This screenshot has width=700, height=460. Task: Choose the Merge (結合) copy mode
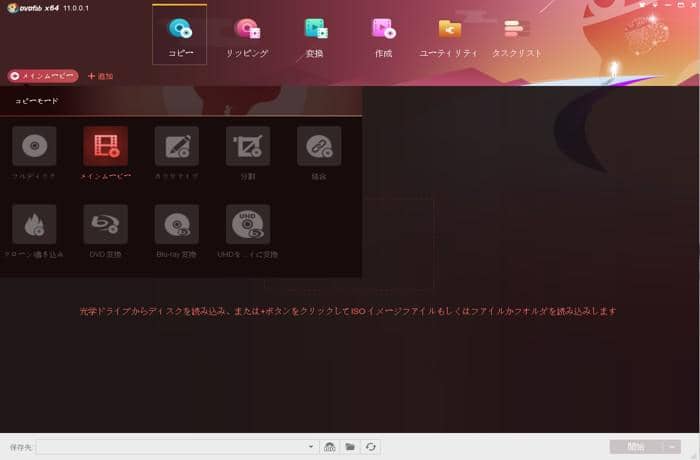click(319, 146)
